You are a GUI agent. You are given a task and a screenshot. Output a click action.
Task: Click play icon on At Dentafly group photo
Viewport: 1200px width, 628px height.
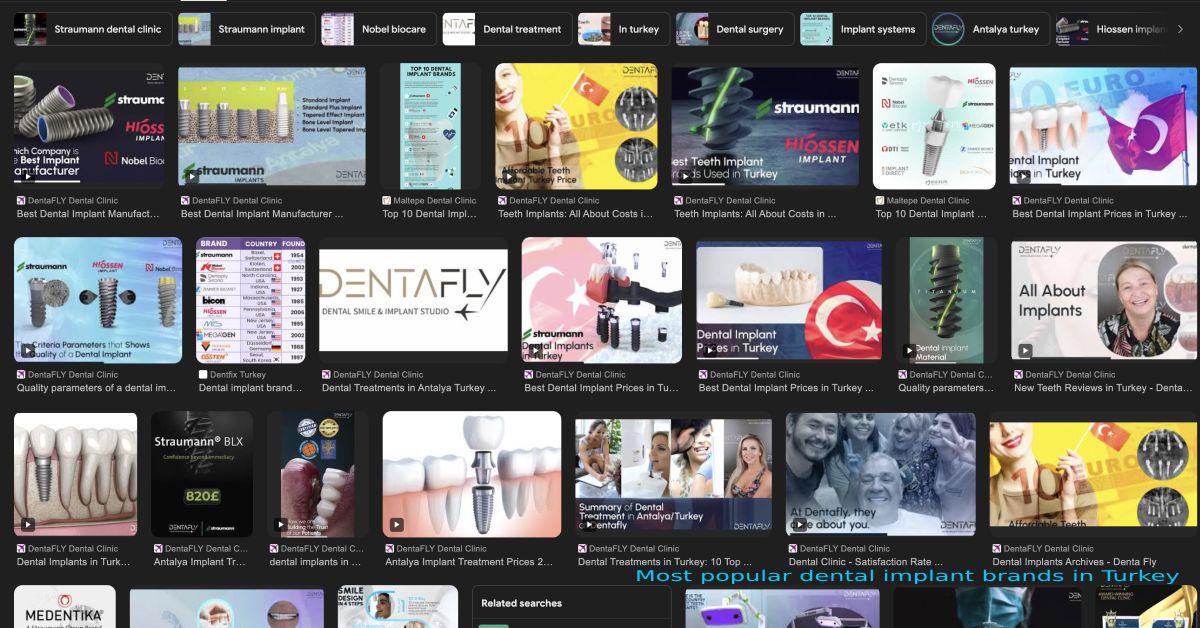click(x=800, y=524)
